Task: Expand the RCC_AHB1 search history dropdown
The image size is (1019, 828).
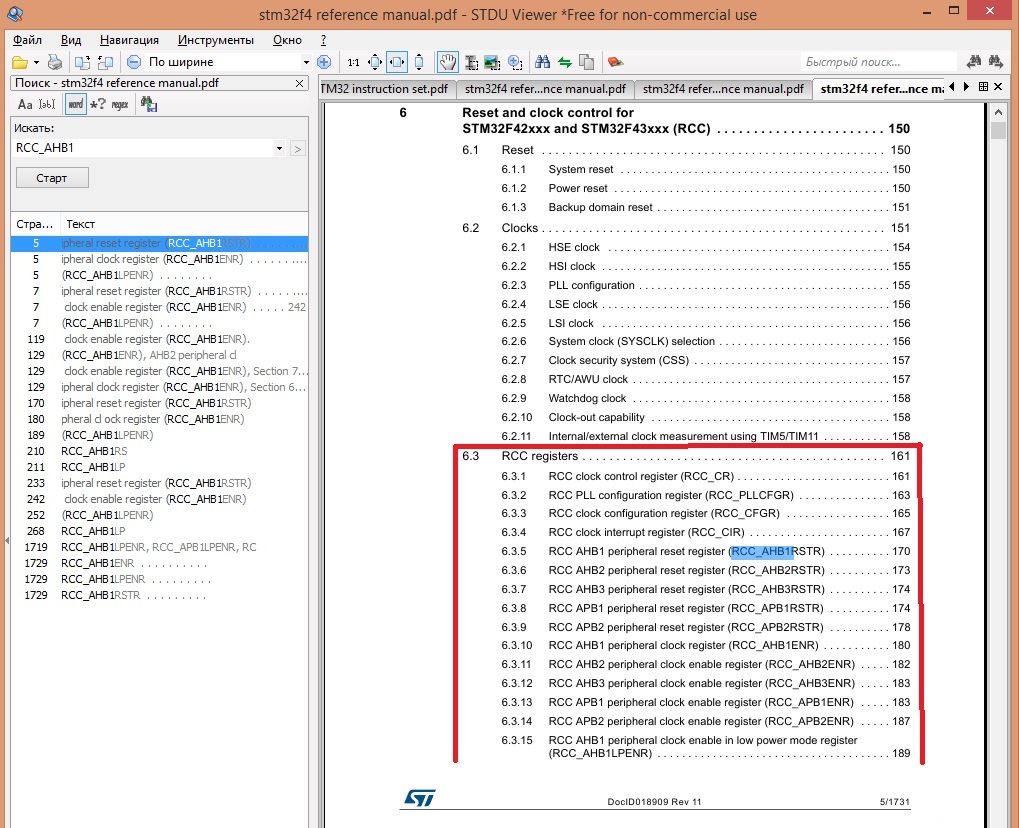Action: click(279, 148)
